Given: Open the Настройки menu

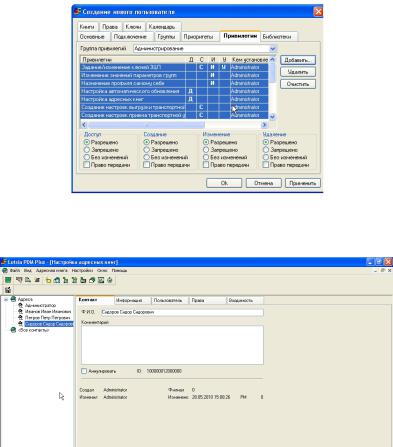Looking at the screenshot, I should pyautogui.click(x=82, y=271).
